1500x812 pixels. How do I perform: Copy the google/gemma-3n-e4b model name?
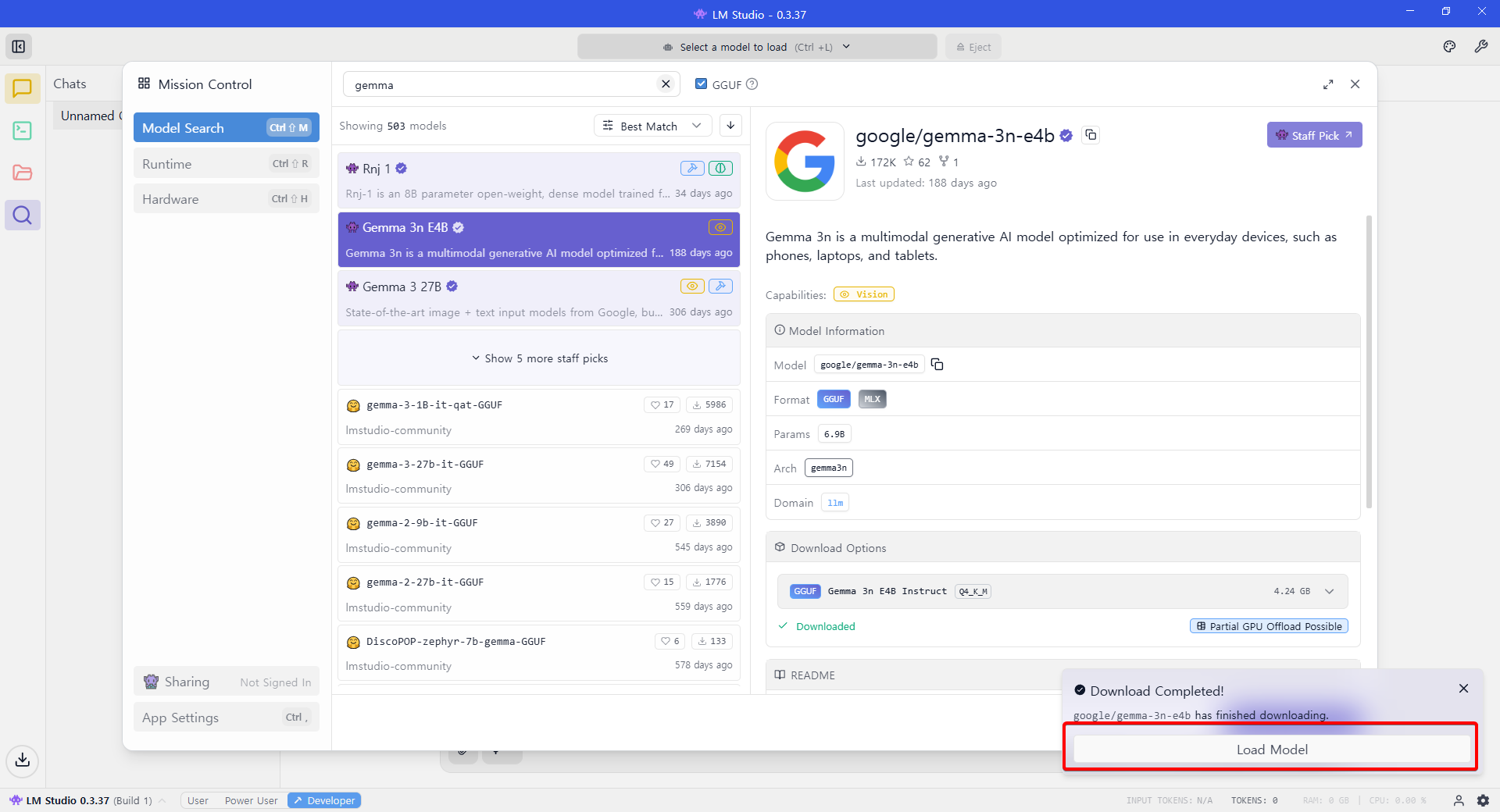pyautogui.click(x=1091, y=135)
